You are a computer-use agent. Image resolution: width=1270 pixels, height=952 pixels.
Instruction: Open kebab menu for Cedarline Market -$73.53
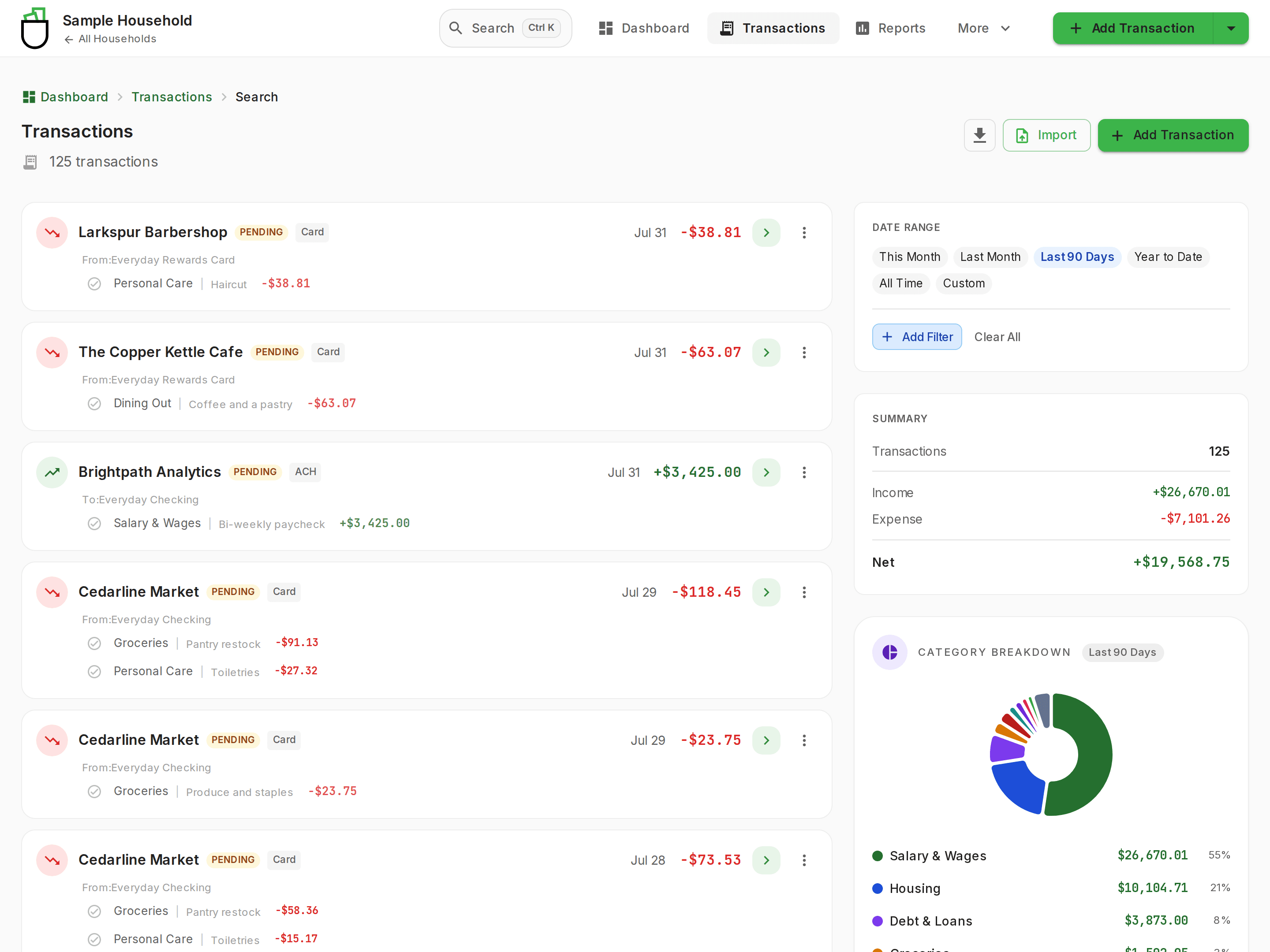804,860
